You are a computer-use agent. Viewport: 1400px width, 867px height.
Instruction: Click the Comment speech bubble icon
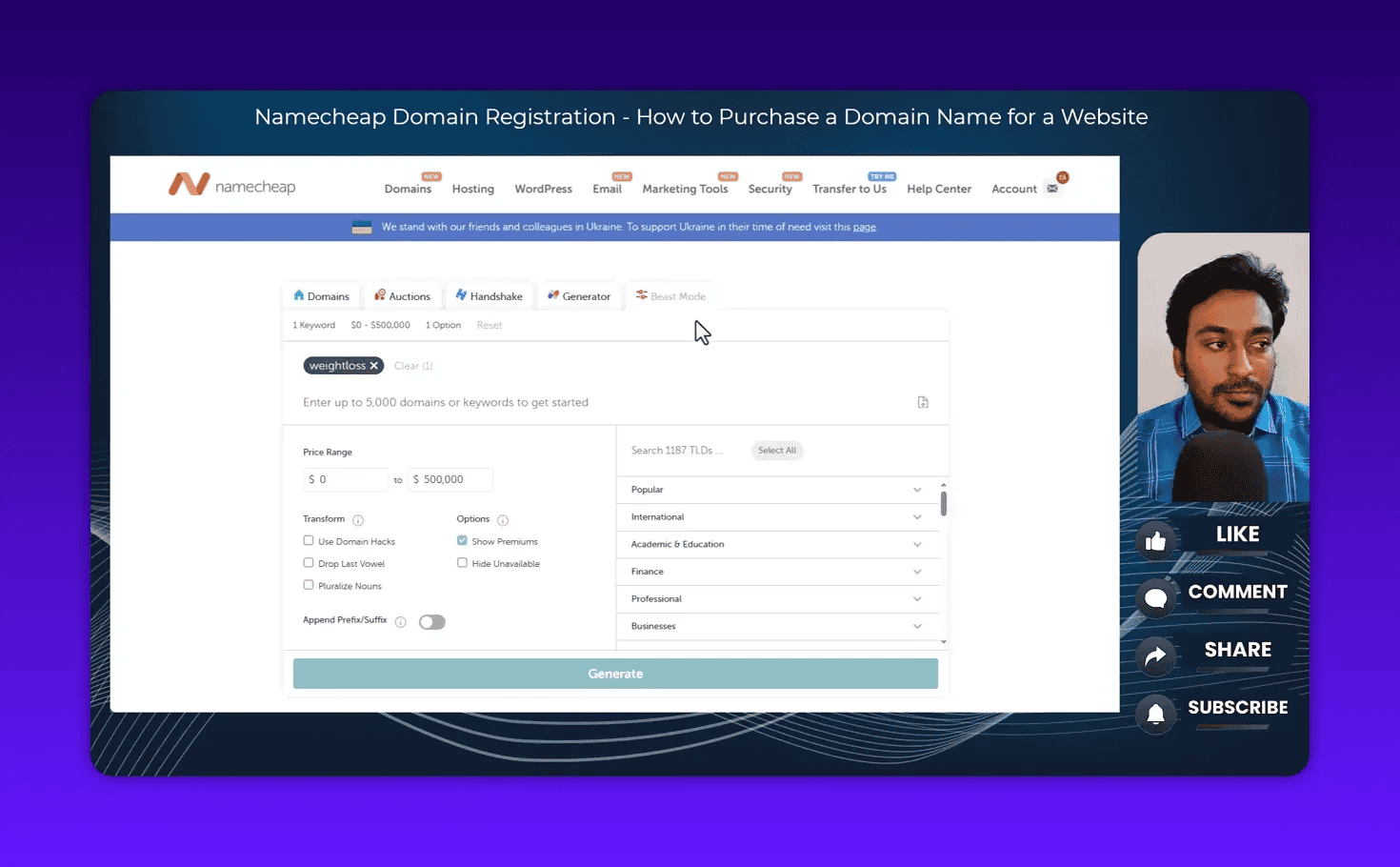[1155, 597]
